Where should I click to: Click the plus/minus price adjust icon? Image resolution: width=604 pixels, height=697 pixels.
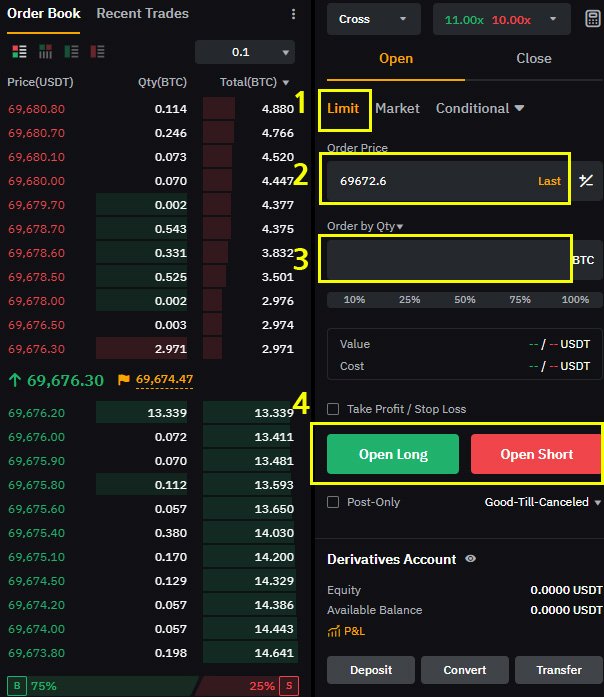tap(586, 180)
